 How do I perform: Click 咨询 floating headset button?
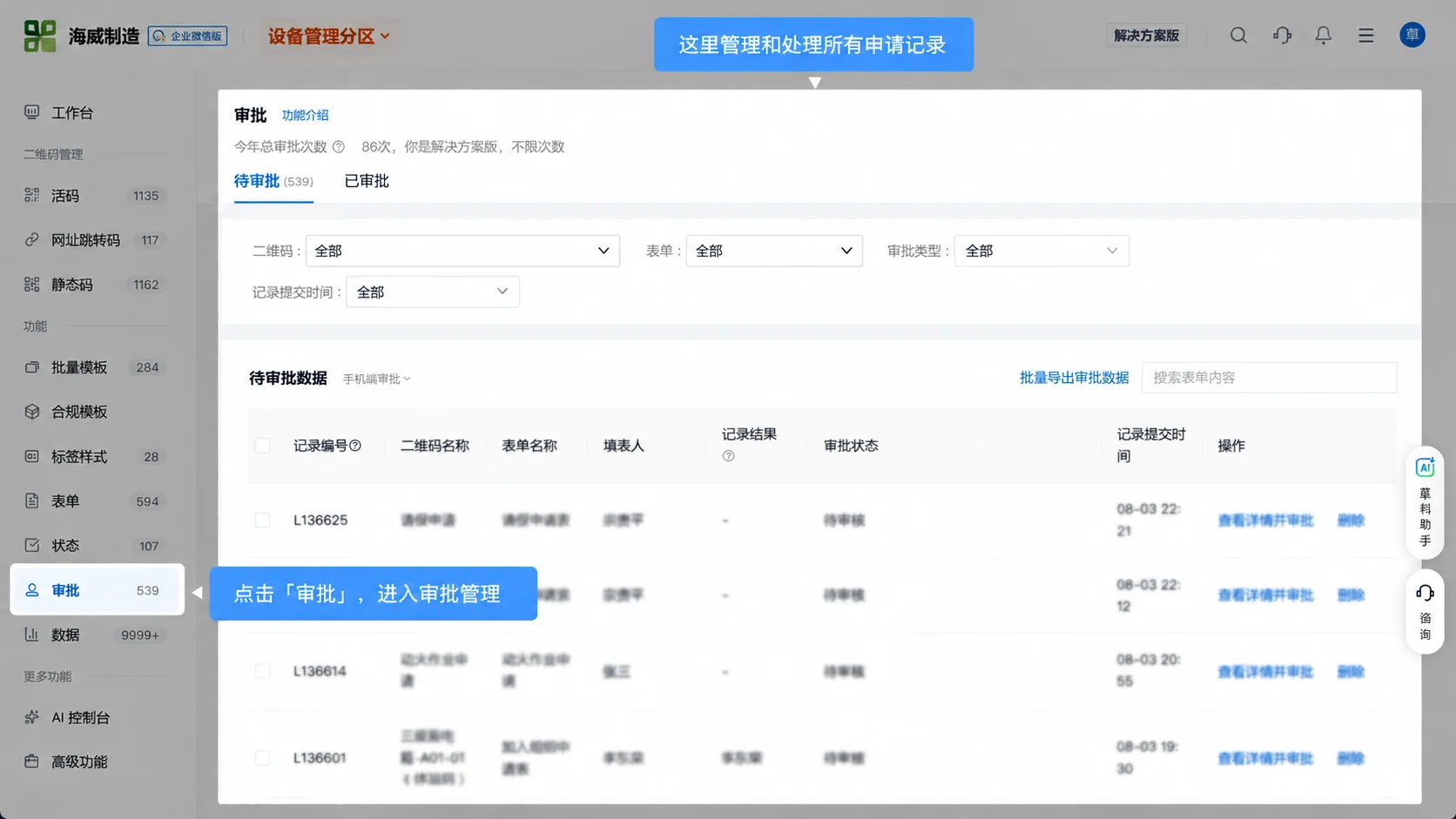[x=1425, y=613]
